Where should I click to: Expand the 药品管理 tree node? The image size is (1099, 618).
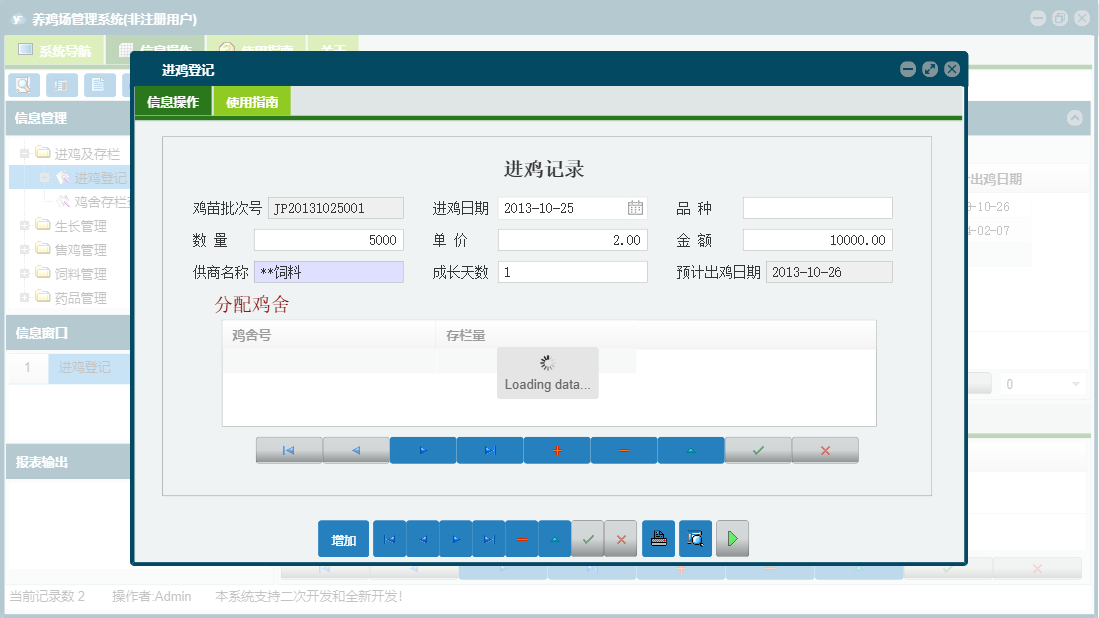pos(23,297)
